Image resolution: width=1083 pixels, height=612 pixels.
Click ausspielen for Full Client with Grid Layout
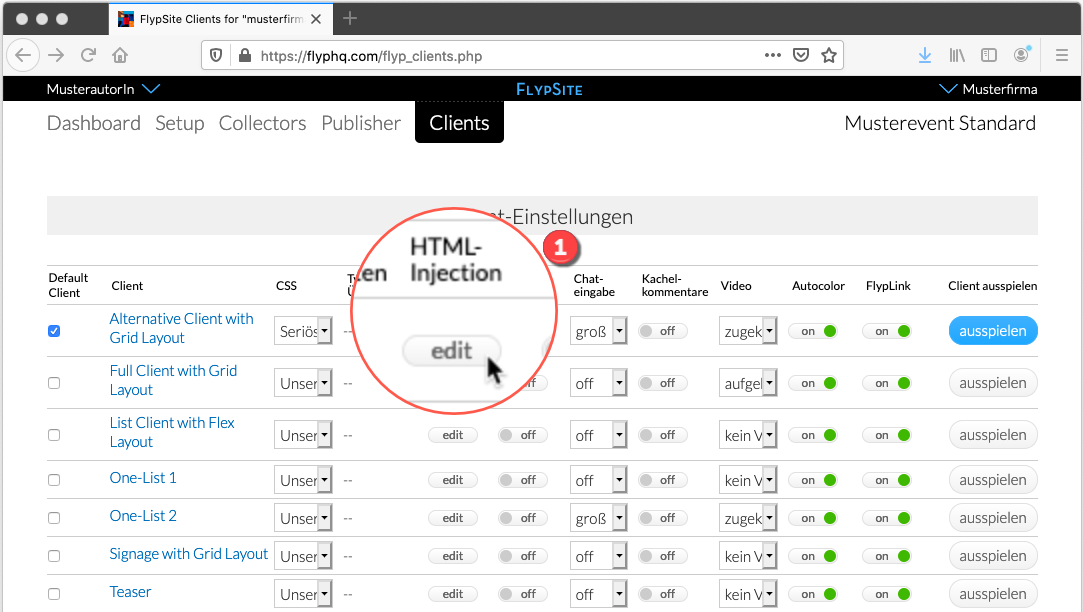click(x=993, y=383)
